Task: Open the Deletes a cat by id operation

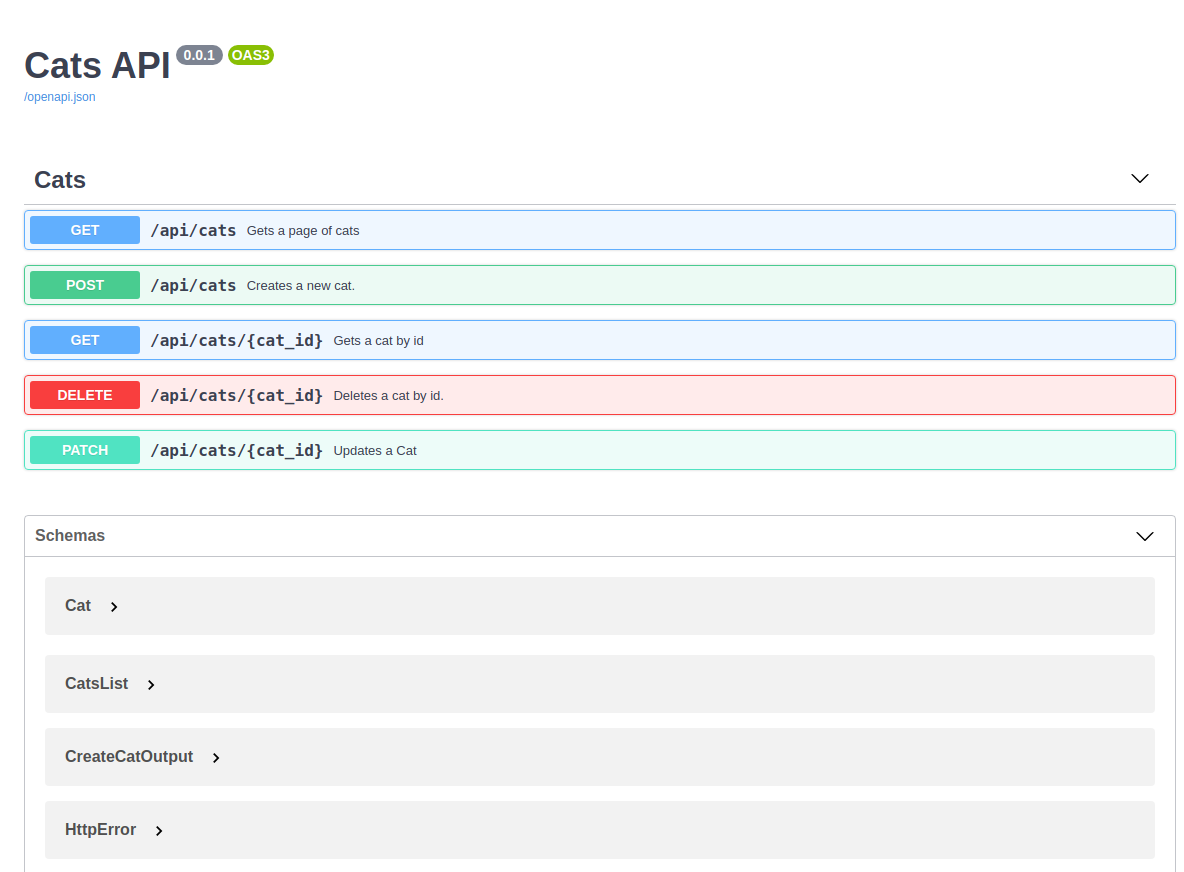Action: tap(600, 395)
